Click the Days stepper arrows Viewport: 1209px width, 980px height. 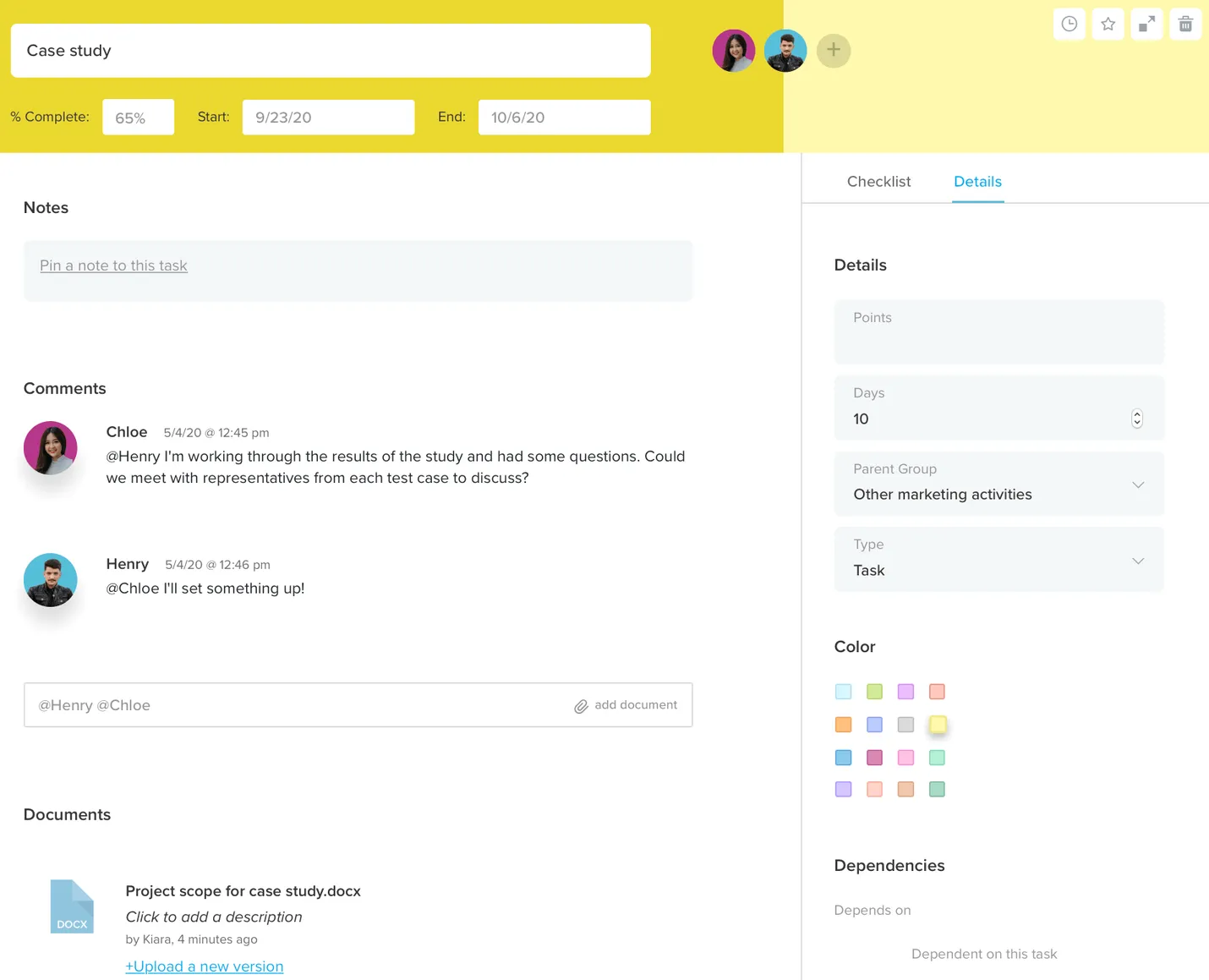tap(1137, 419)
